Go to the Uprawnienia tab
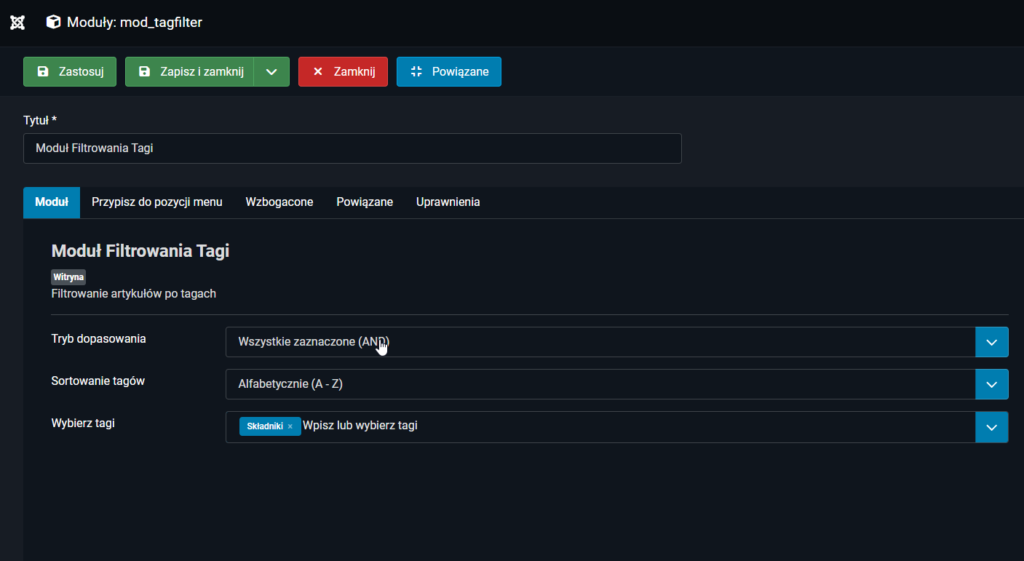Image resolution: width=1024 pixels, height=561 pixels. [x=448, y=202]
